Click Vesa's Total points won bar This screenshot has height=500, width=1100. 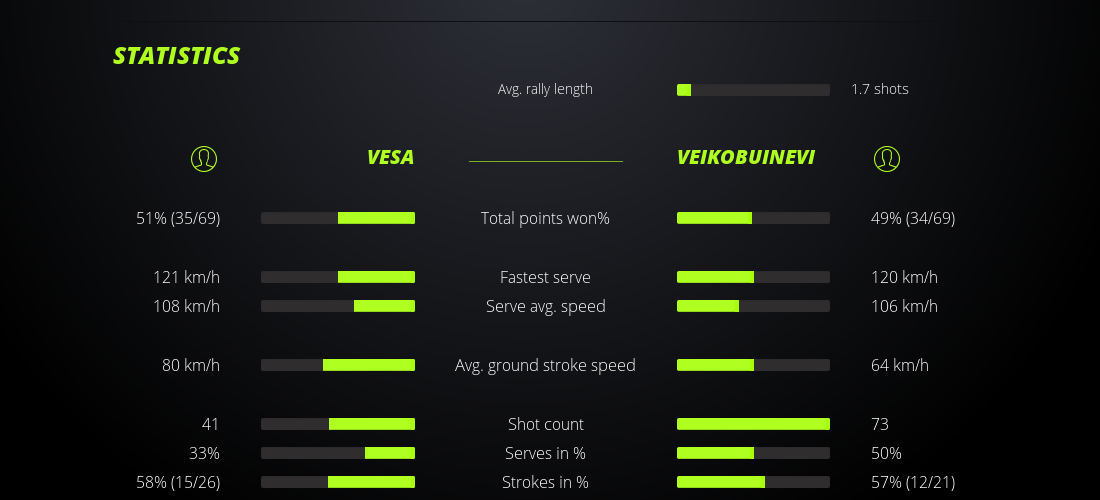point(338,218)
